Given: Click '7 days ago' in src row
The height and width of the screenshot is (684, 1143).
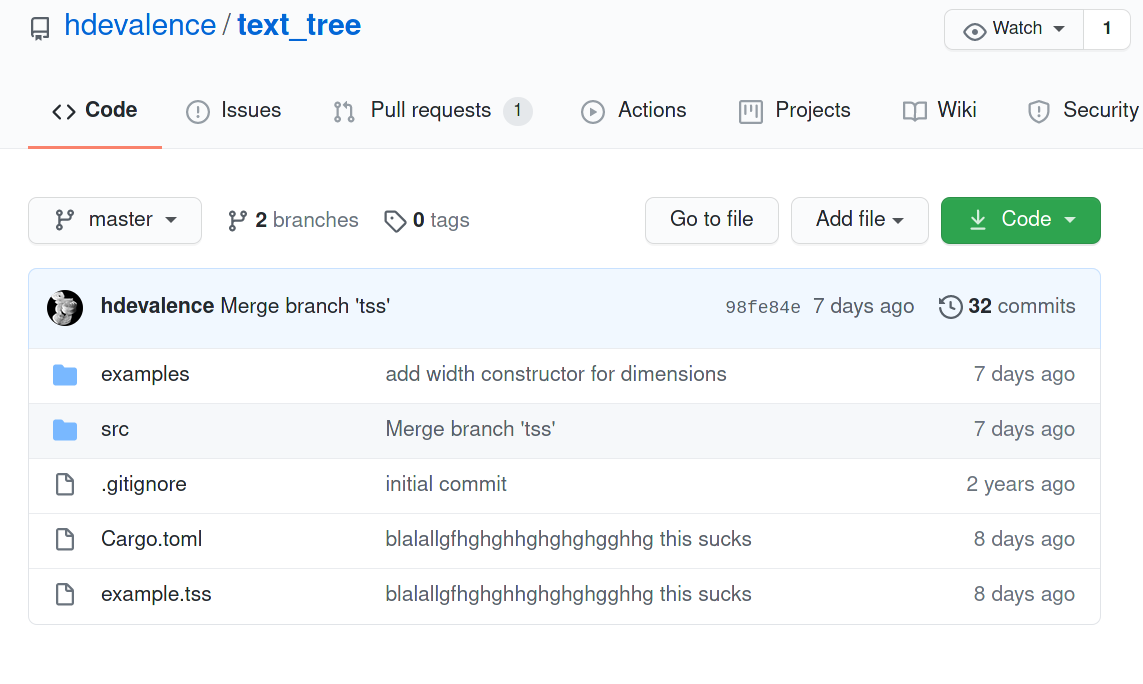Looking at the screenshot, I should click(1024, 429).
